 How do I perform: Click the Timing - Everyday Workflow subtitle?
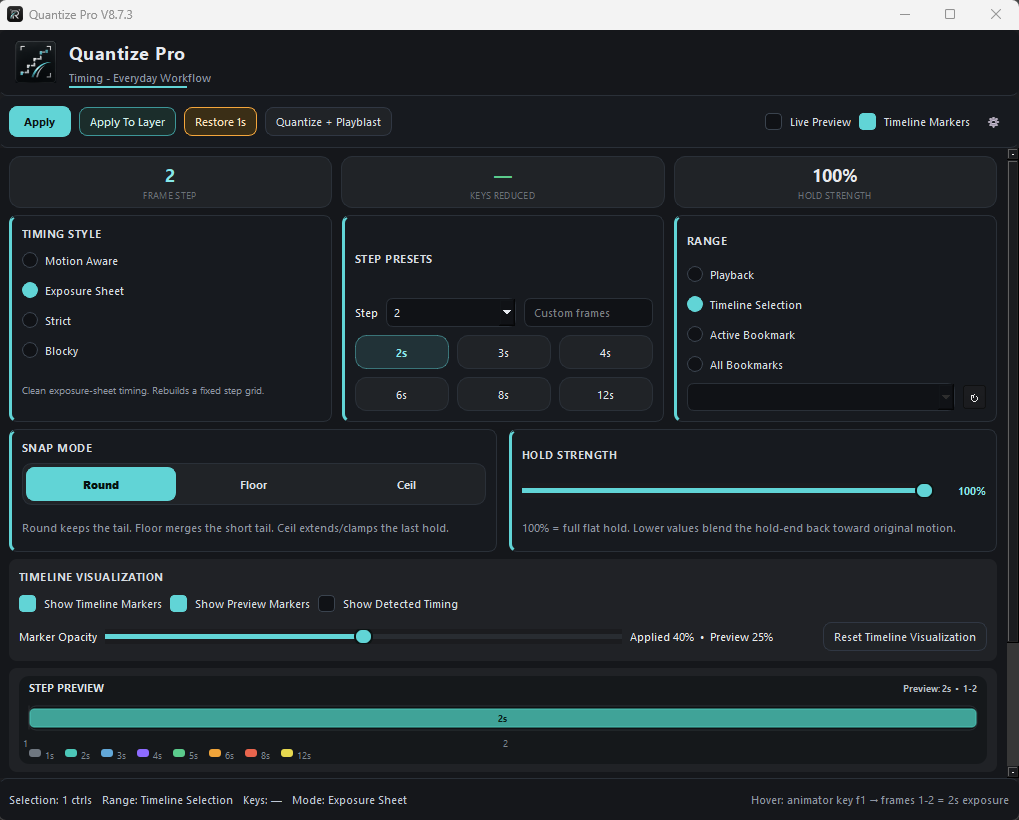tap(140, 78)
